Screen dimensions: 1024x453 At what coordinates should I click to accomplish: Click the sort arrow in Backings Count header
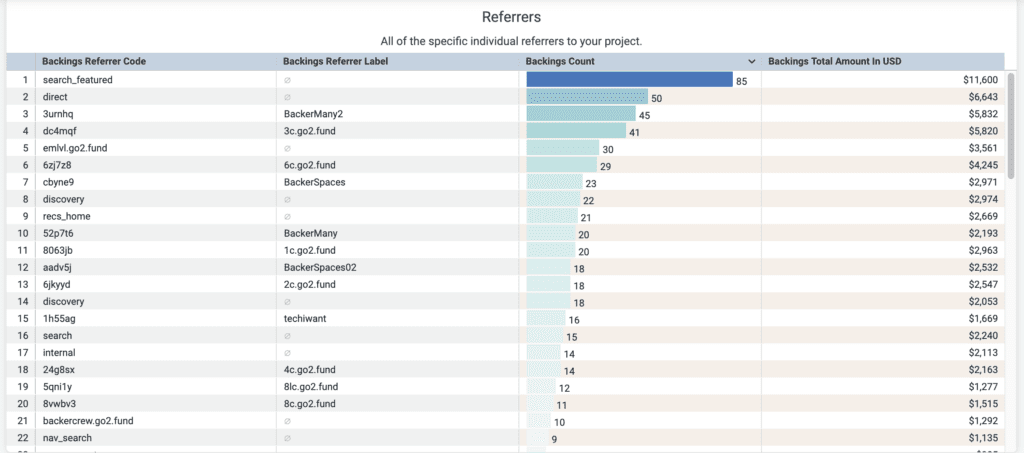(x=752, y=62)
